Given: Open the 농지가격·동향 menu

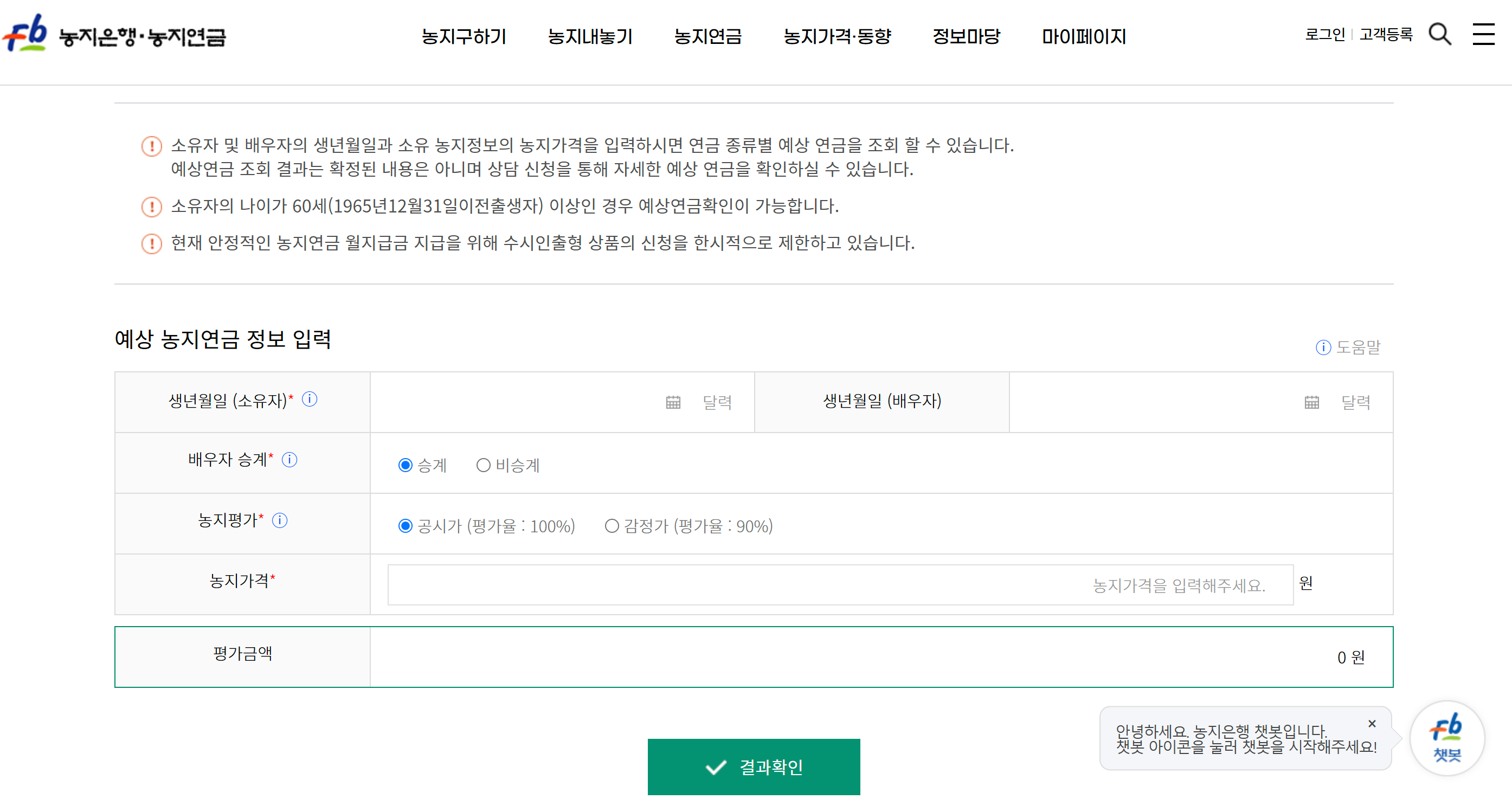Looking at the screenshot, I should click(x=837, y=36).
